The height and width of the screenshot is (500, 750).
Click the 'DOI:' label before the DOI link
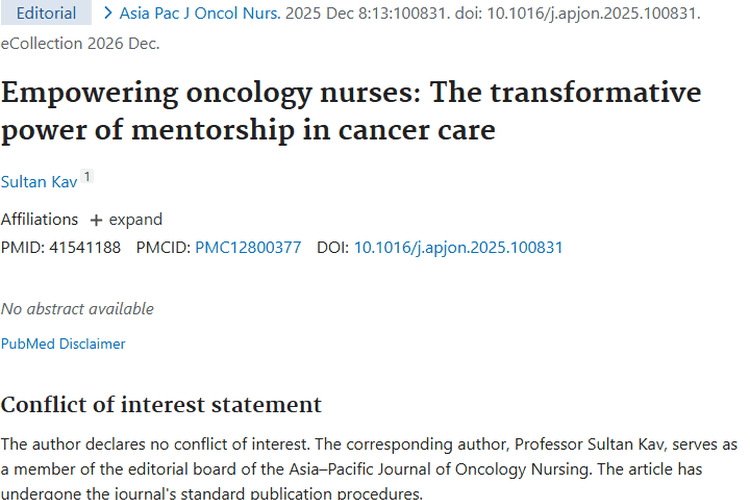[333, 247]
